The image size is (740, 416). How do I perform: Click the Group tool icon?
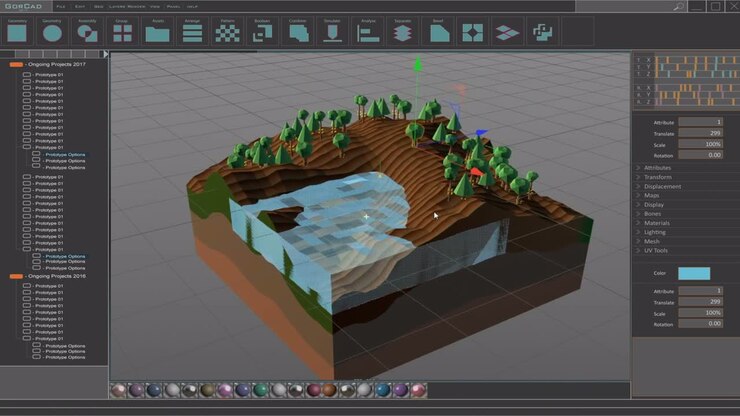pos(122,33)
